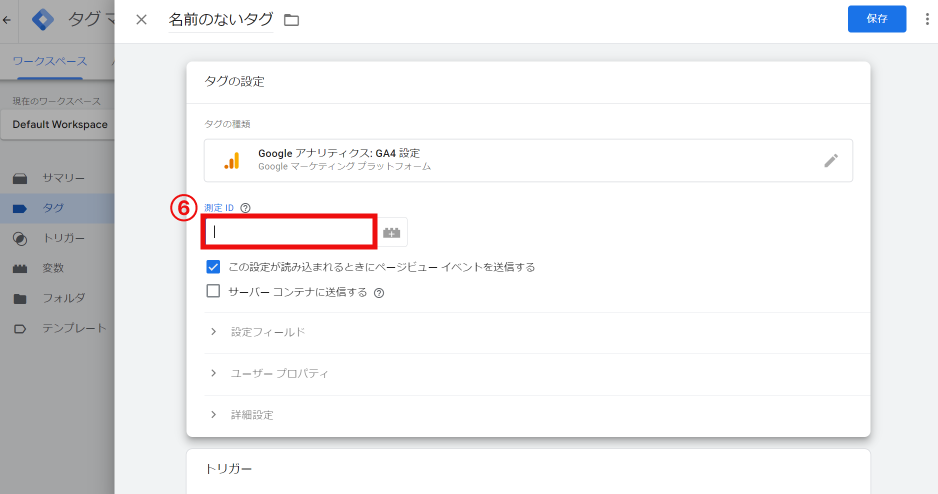Open トリガー in sidebar

point(57,238)
